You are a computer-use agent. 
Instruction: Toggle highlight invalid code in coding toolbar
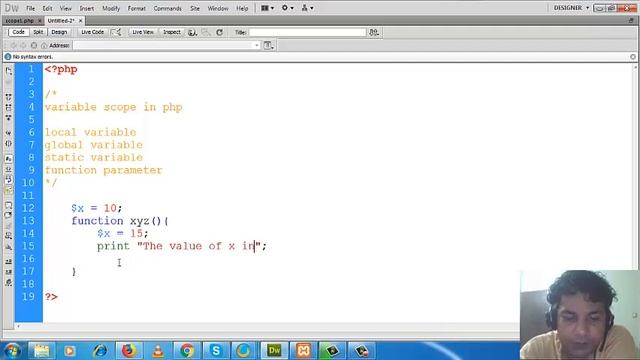click(x=9, y=169)
